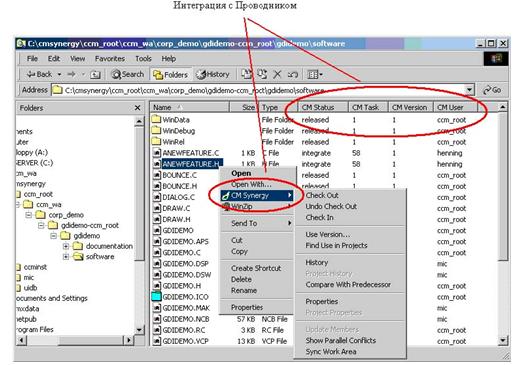Select the WinDebug folder icon
This screenshot has height=365, width=513.
point(156,130)
